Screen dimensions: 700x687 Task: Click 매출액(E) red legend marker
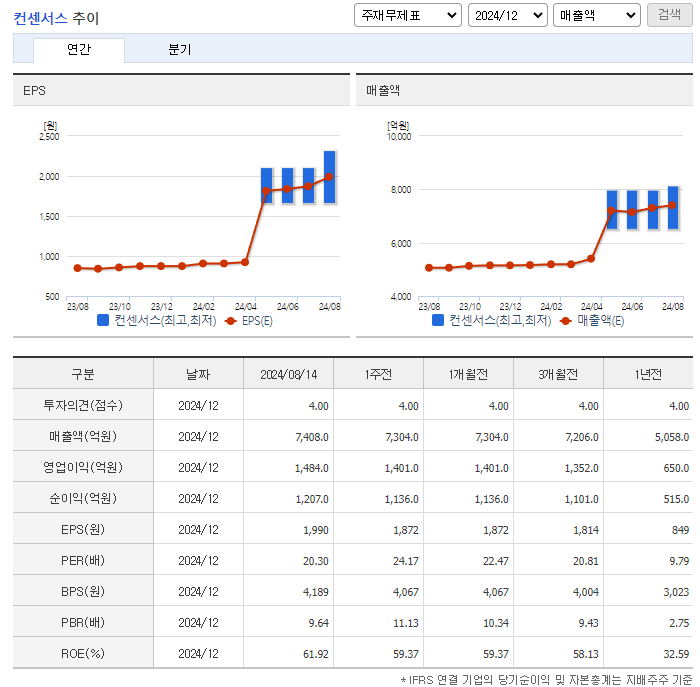[x=565, y=321]
